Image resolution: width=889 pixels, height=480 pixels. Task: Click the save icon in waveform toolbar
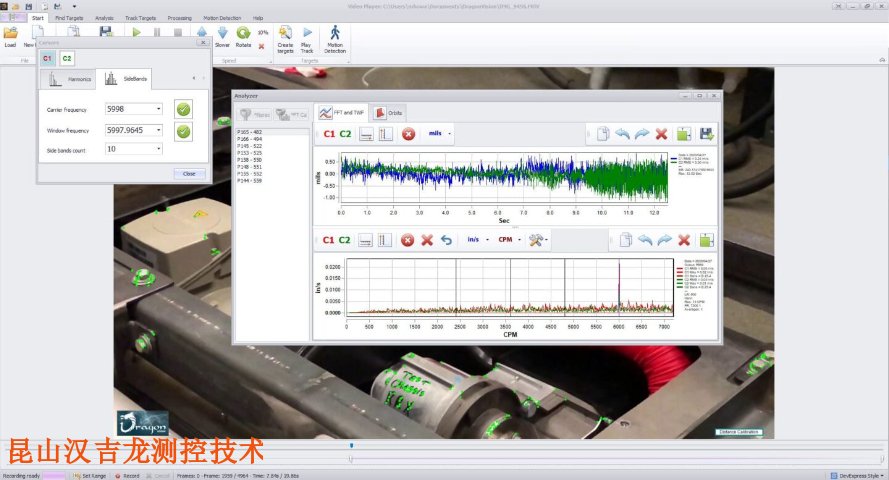coord(707,134)
